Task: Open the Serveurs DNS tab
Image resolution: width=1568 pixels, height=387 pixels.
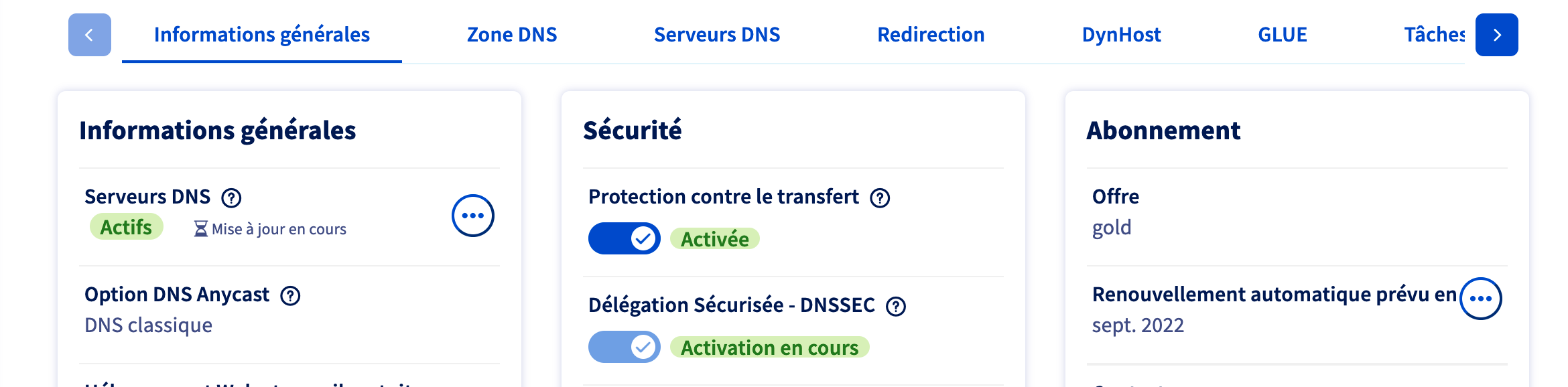Action: click(x=717, y=35)
